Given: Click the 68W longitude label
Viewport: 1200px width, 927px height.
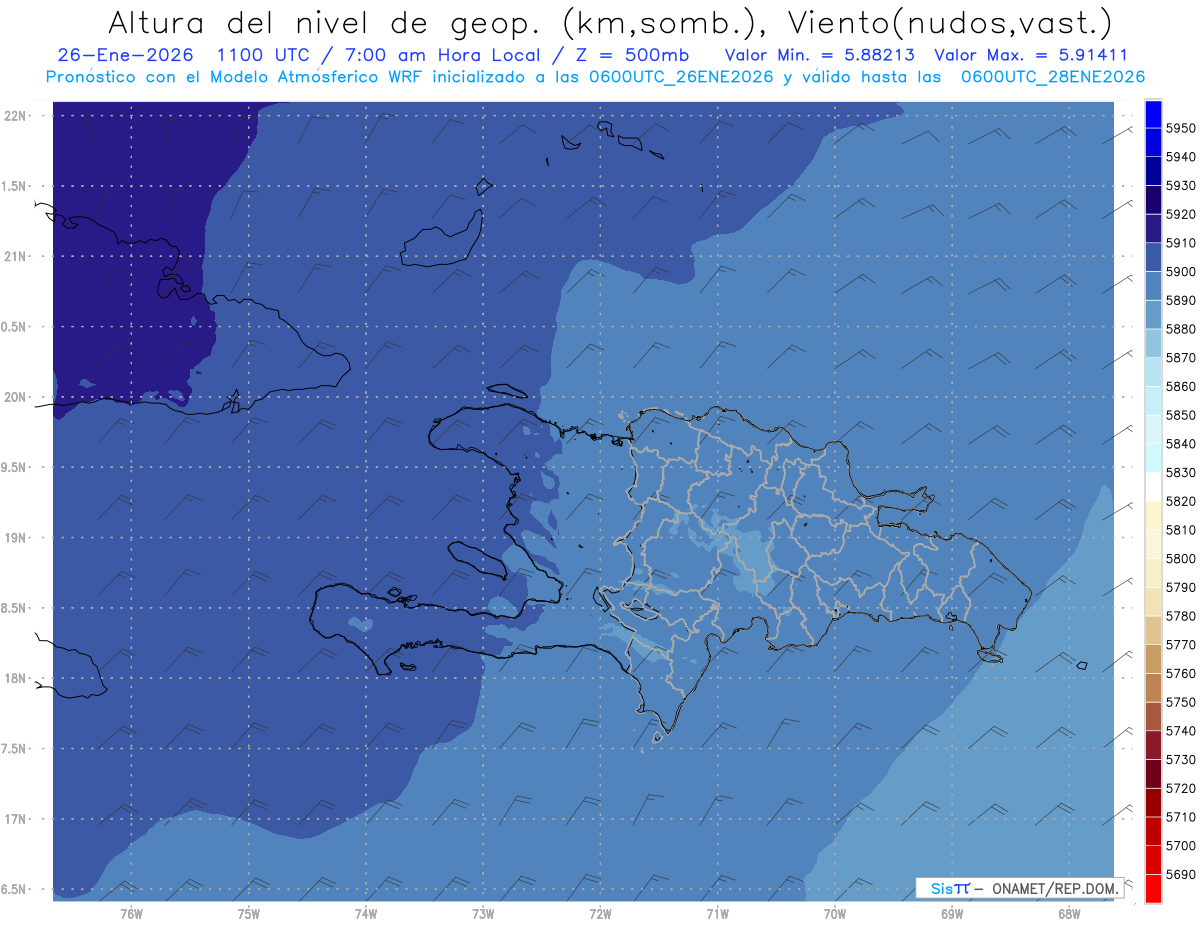Looking at the screenshot, I should pyautogui.click(x=1069, y=915).
